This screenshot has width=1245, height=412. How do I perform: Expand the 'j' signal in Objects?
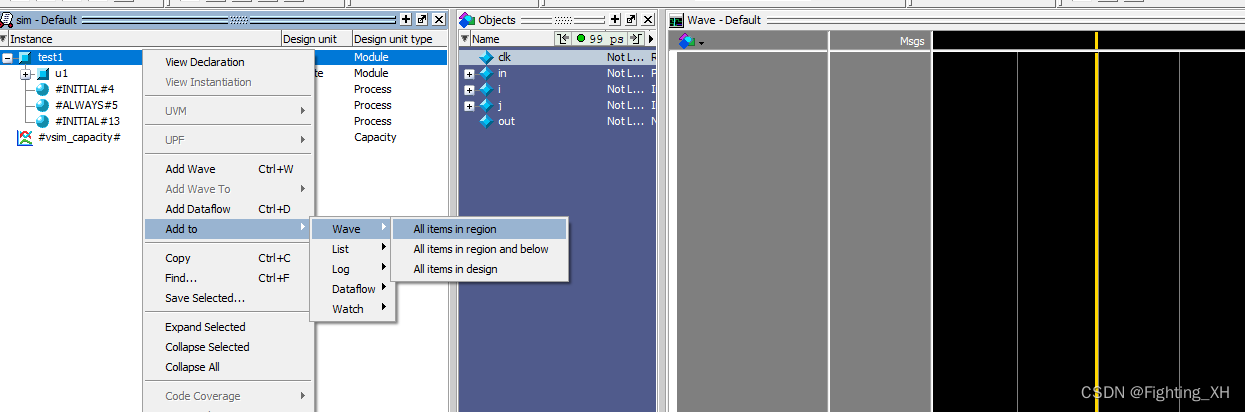(x=469, y=106)
